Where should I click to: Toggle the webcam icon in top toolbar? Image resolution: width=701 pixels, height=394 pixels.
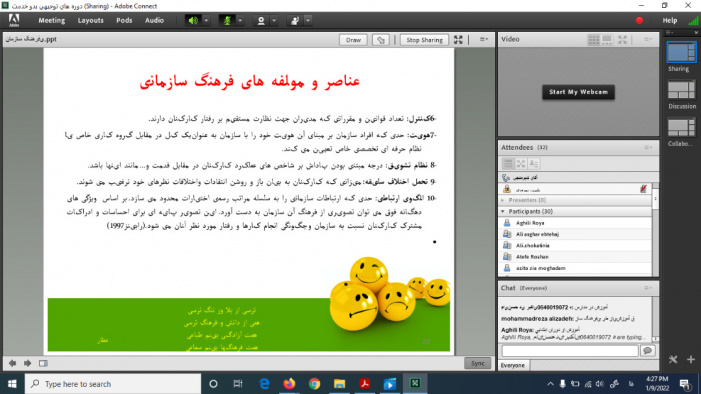pyautogui.click(x=261, y=21)
